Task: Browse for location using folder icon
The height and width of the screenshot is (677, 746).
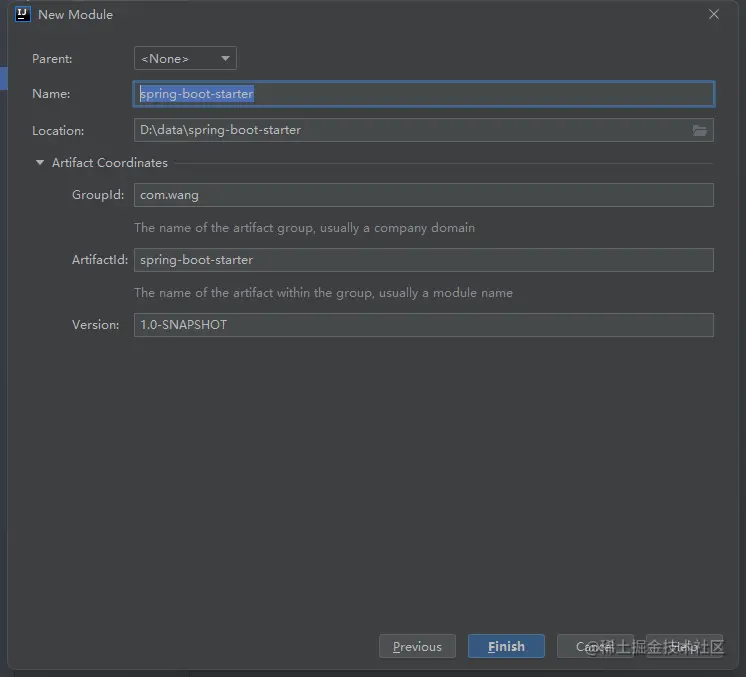Action: pyautogui.click(x=699, y=130)
